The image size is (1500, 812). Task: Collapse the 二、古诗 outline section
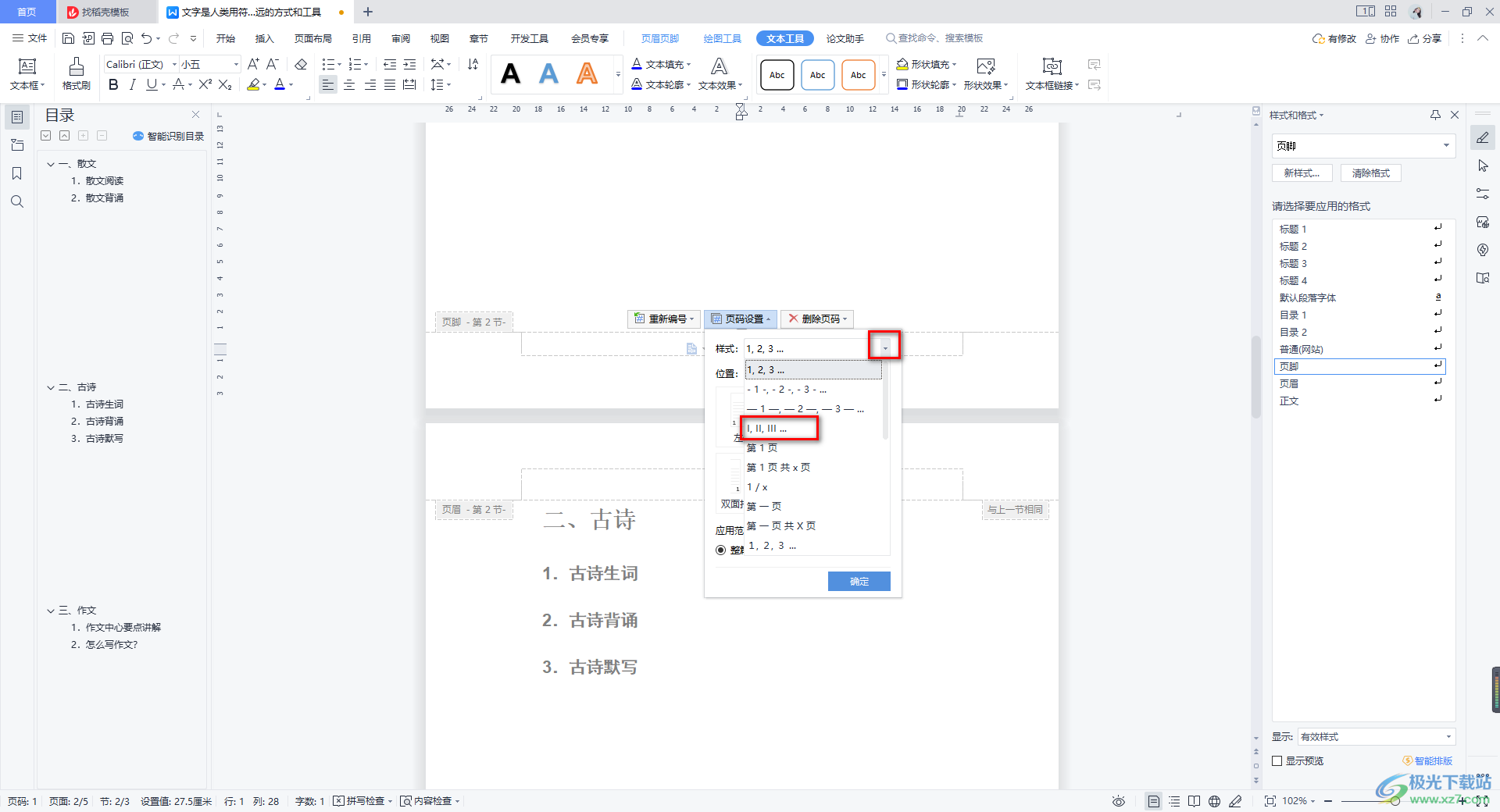point(49,386)
